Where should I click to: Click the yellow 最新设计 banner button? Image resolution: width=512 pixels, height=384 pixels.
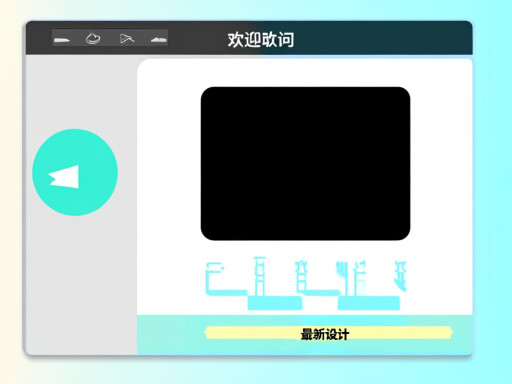328,333
